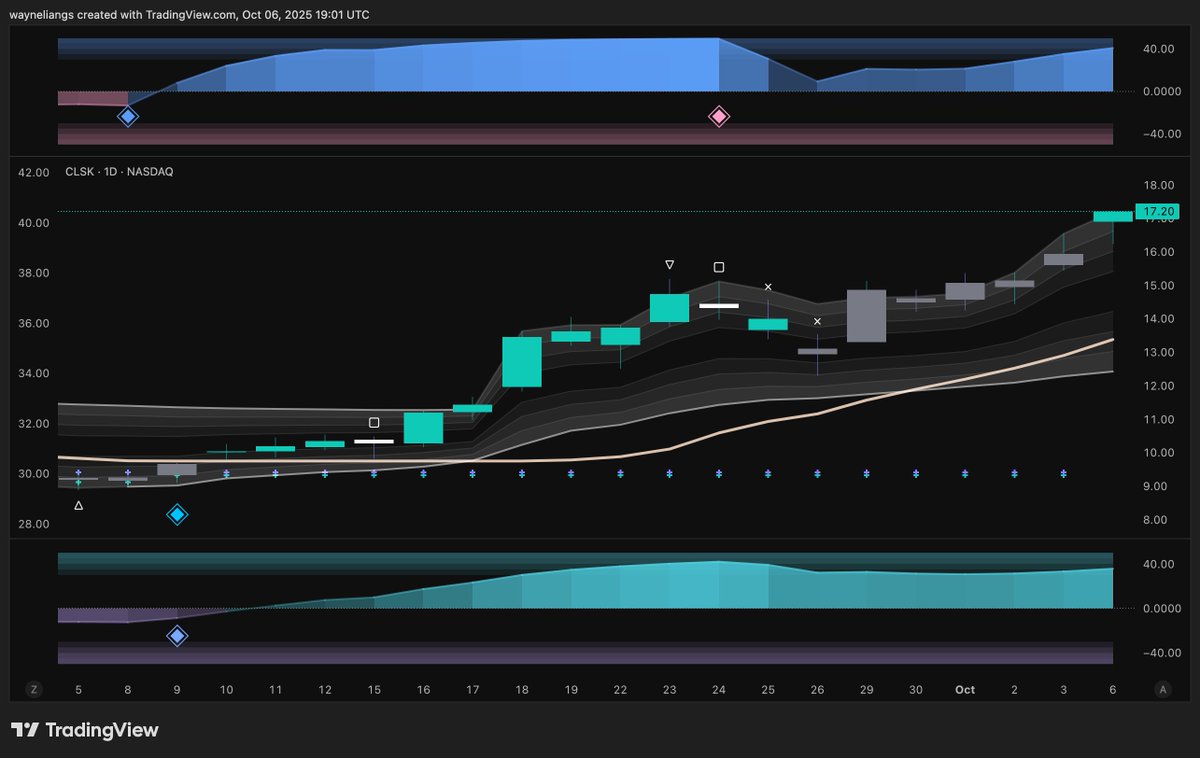Click date label '22' on the time axis

coord(620,690)
